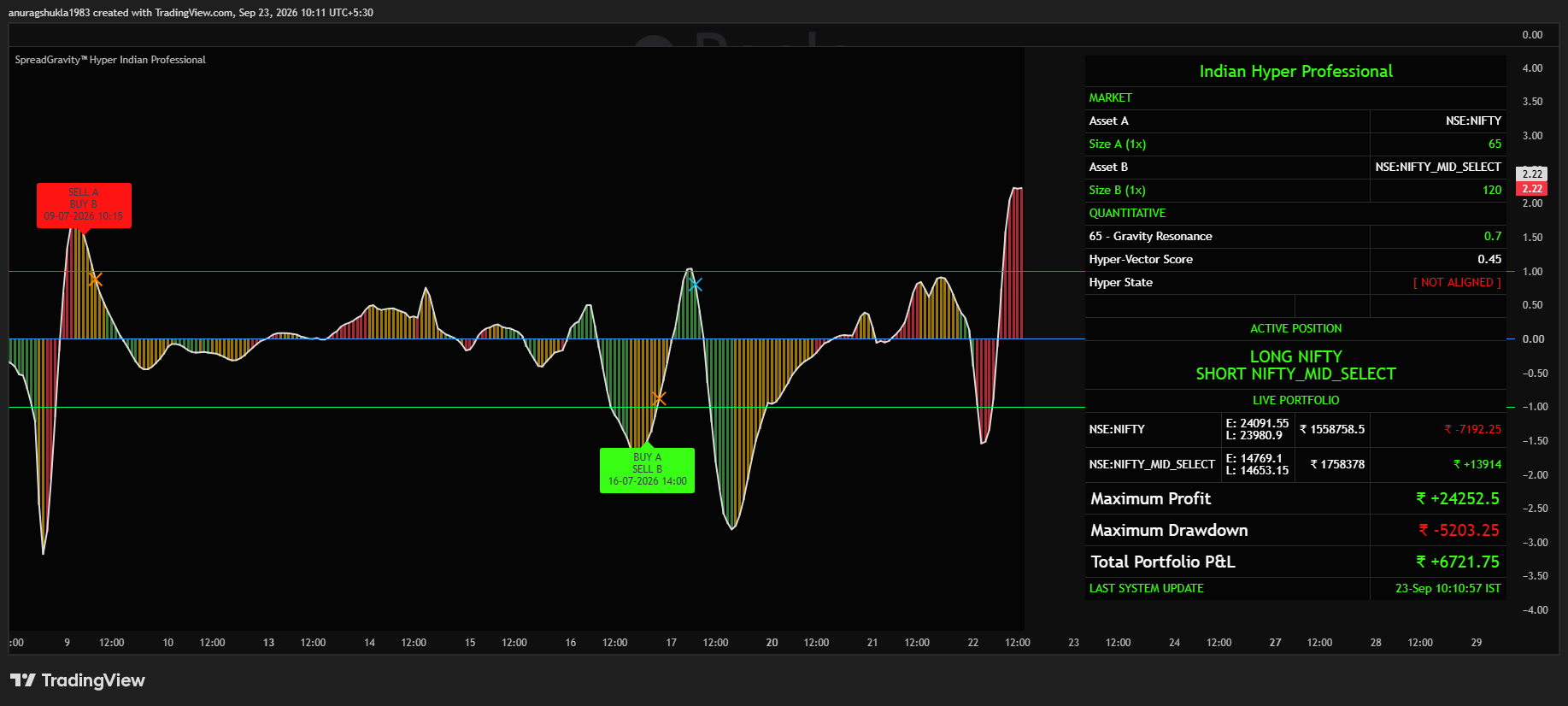Click the NIFTY exposure value 1558758.5

1332,430
